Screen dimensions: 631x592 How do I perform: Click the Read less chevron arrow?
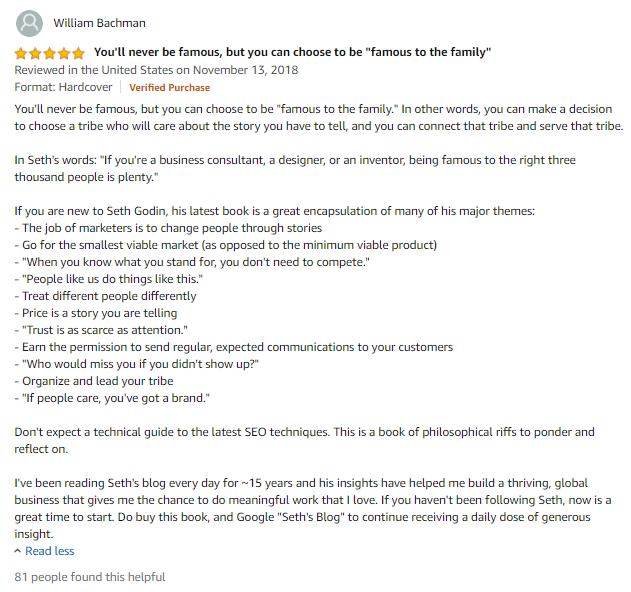point(18,551)
